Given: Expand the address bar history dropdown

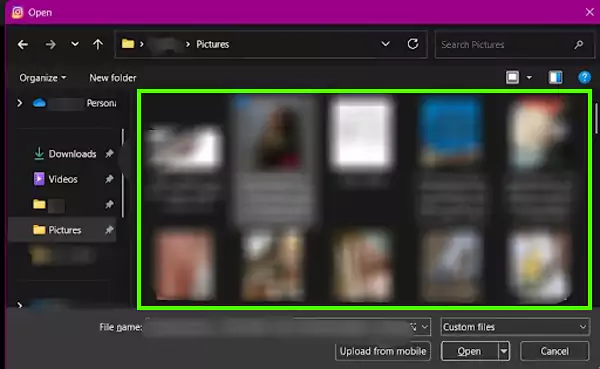Looking at the screenshot, I should (x=385, y=44).
